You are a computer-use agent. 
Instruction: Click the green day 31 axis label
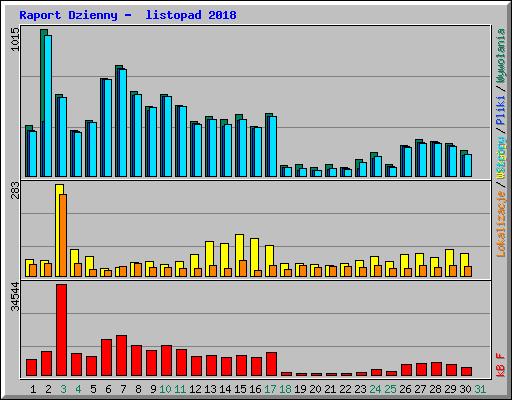480,389
